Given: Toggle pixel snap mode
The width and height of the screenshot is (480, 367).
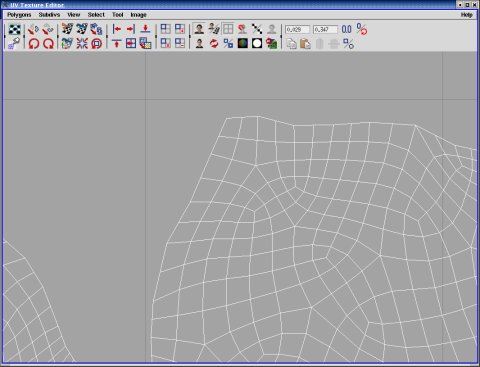Looking at the screenshot, I should pyautogui.click(x=242, y=29).
